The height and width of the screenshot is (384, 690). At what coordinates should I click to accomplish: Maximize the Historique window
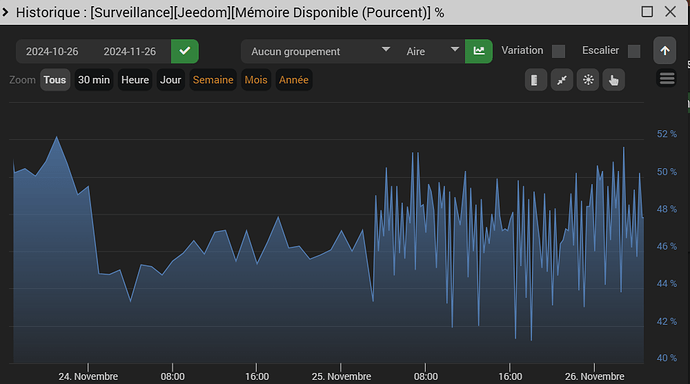click(x=647, y=12)
